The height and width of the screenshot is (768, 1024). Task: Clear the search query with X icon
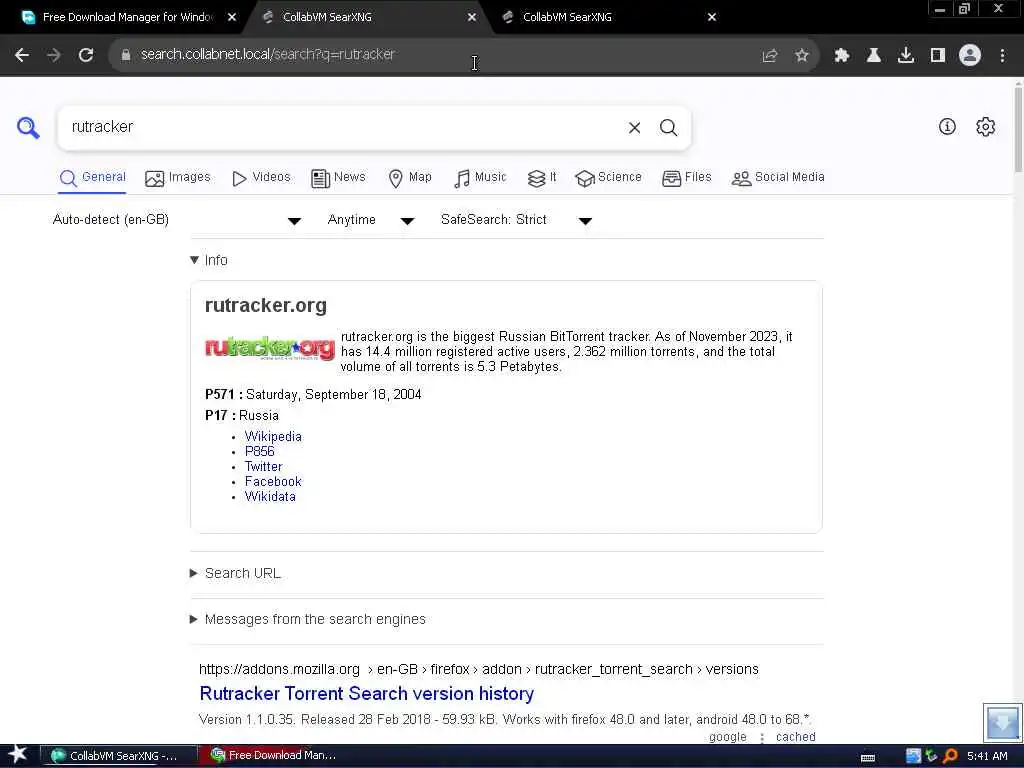(x=634, y=128)
